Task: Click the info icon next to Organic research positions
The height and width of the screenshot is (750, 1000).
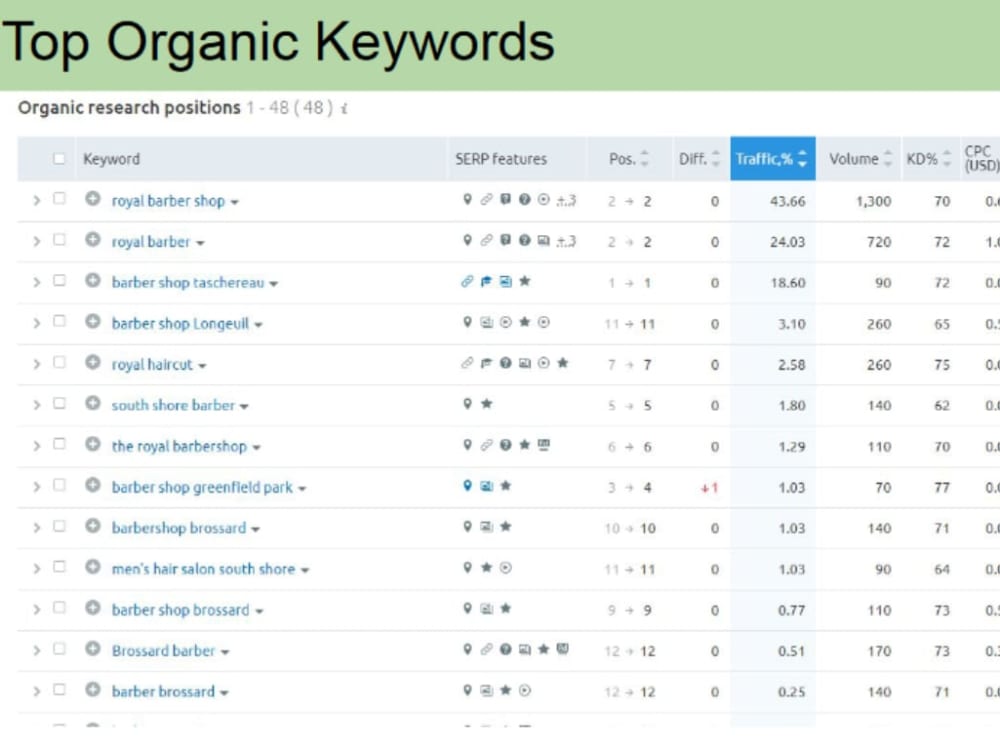Action: coord(344,108)
